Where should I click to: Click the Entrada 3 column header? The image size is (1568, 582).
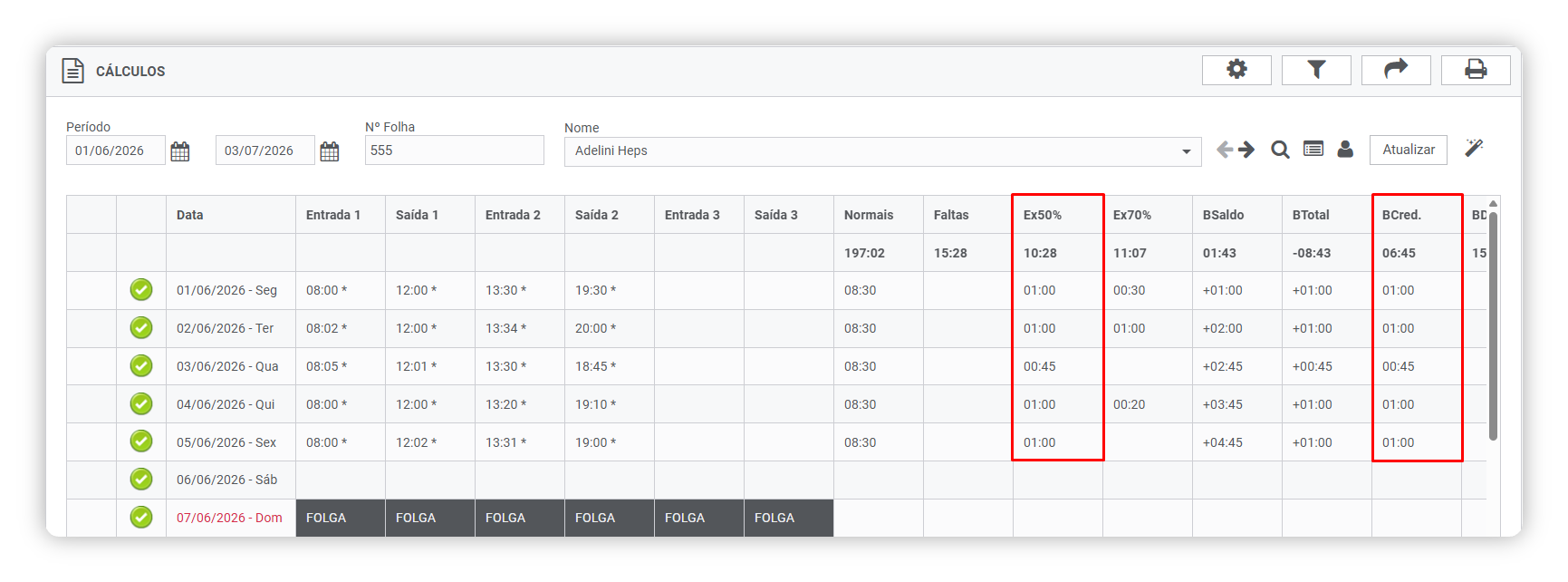coord(699,215)
